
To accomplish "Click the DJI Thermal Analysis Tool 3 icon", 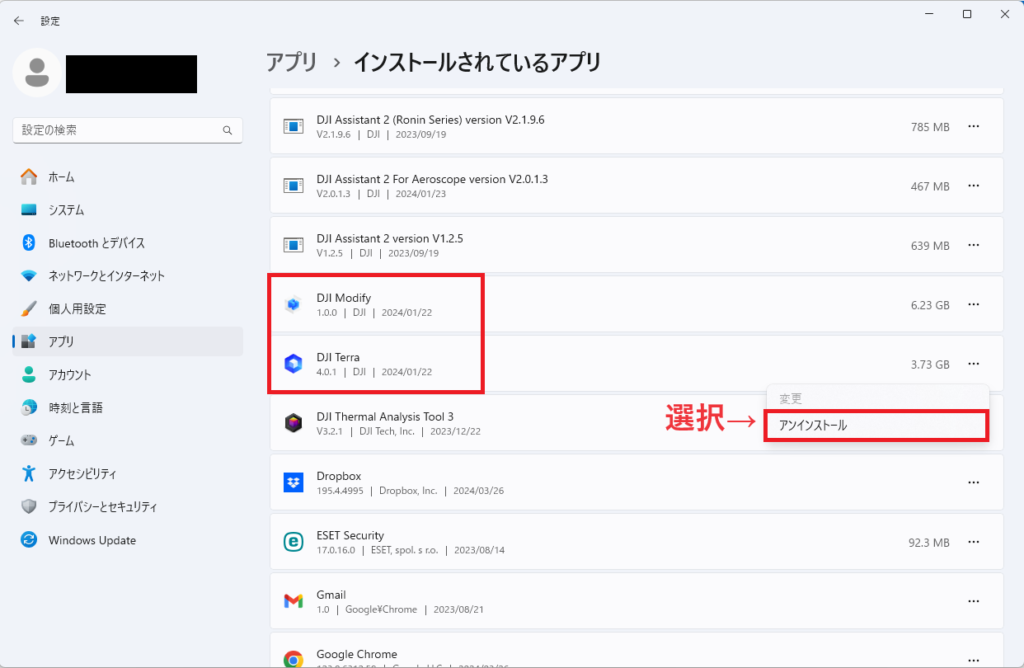I will 293,423.
